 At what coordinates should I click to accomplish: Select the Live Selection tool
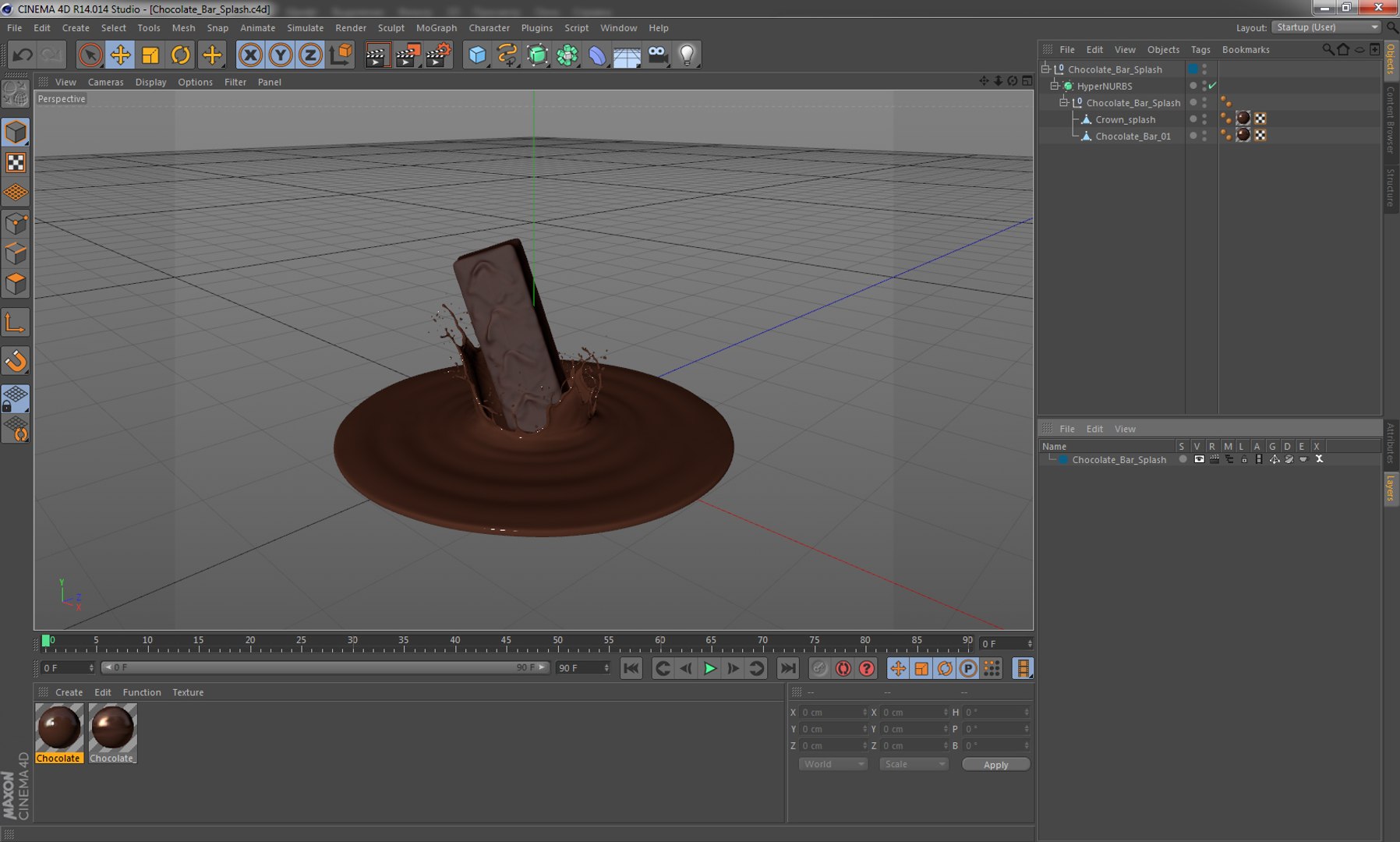coord(90,55)
